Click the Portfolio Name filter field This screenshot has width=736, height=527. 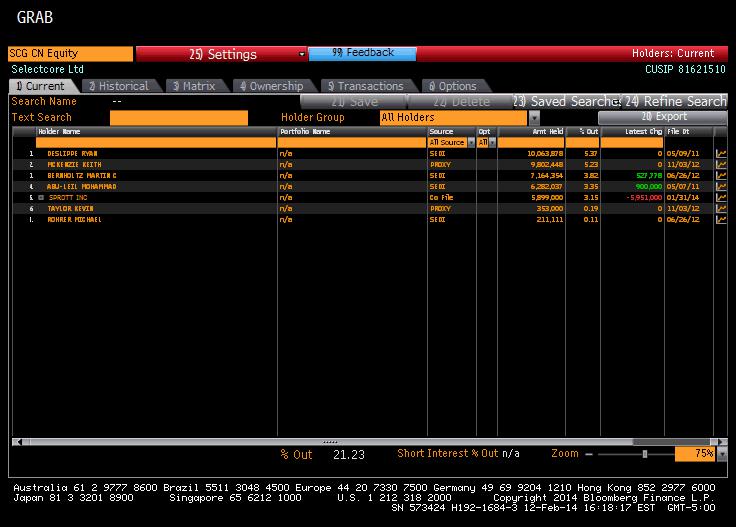point(352,143)
